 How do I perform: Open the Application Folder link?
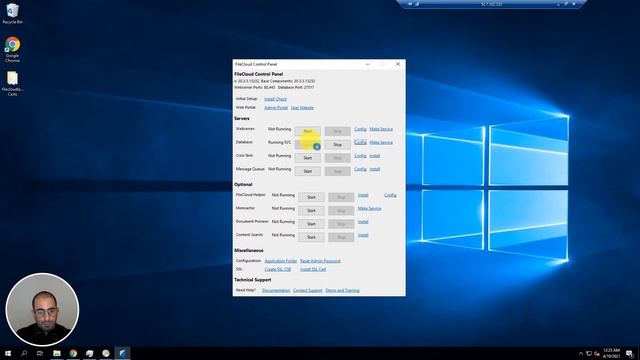(x=281, y=261)
